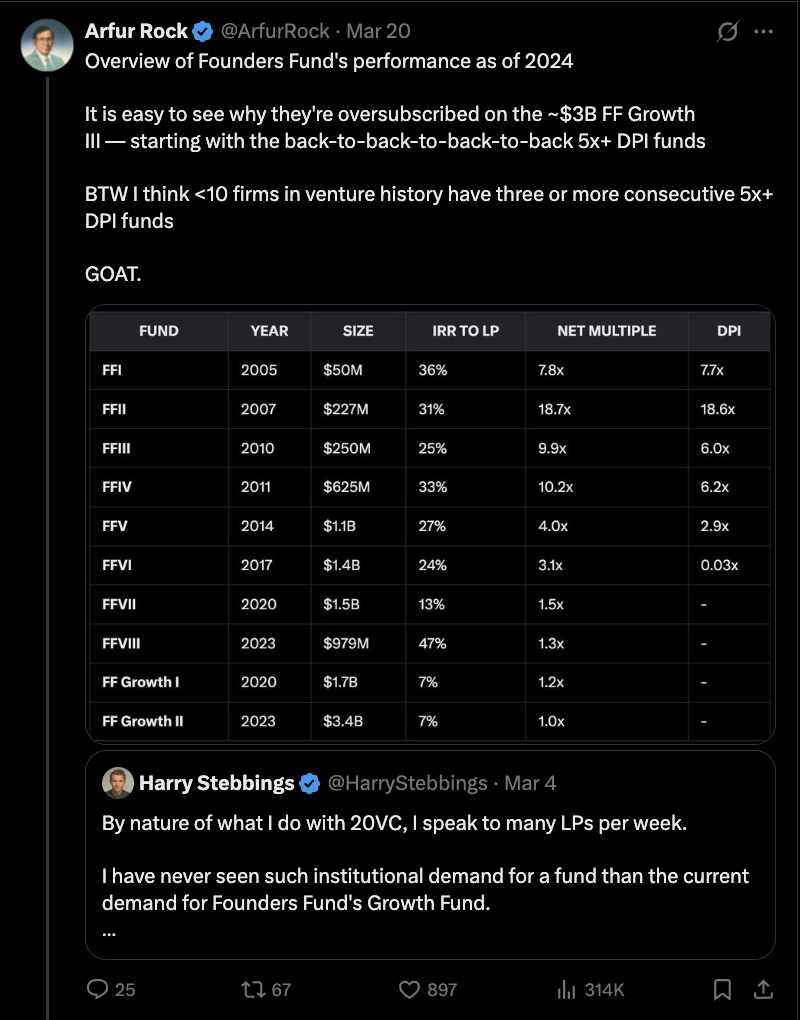The width and height of the screenshot is (800, 1020).
Task: Click Harry Stebbings' verified badge
Action: coord(310,782)
